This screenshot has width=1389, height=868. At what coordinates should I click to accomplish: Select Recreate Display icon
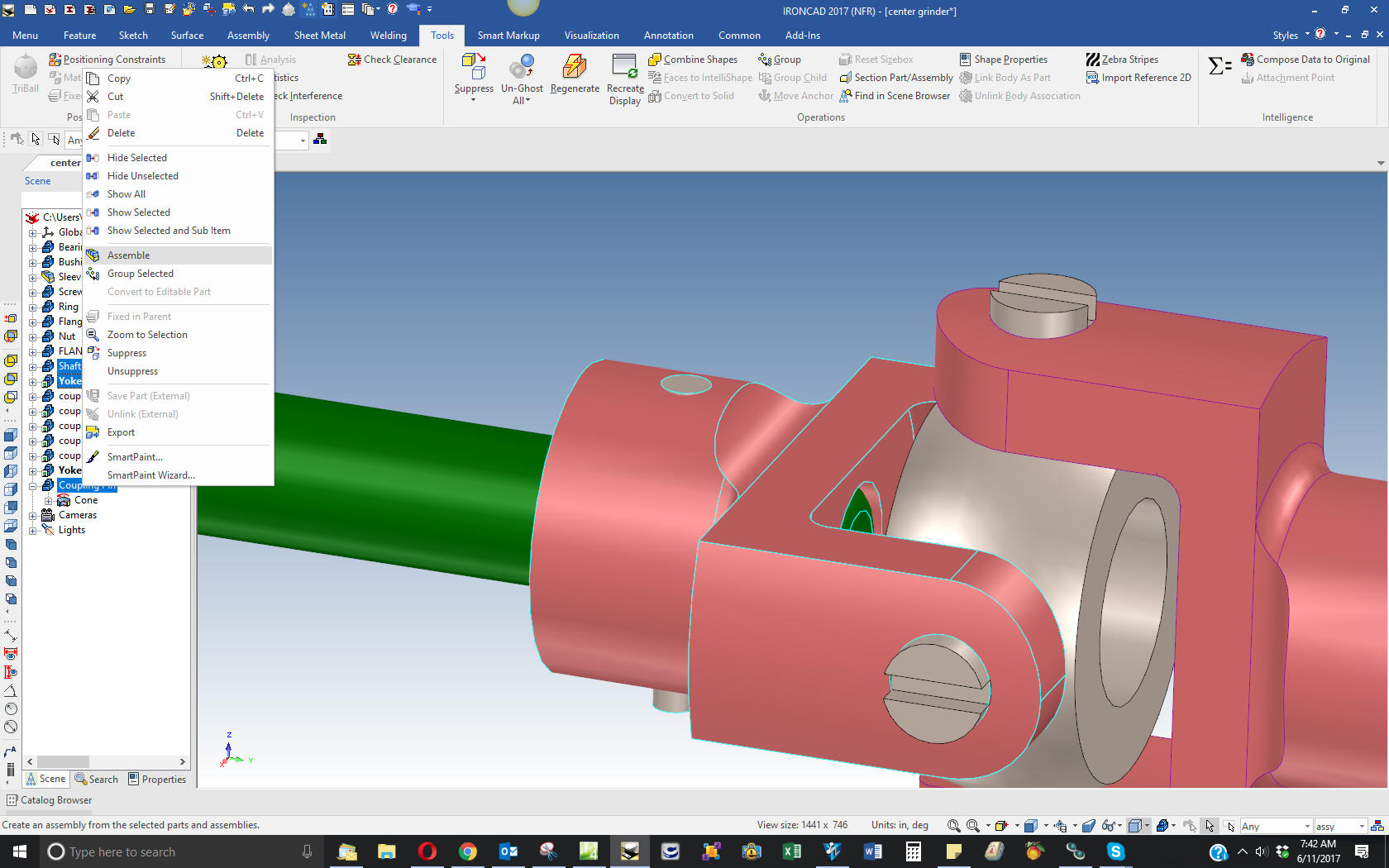(x=624, y=66)
